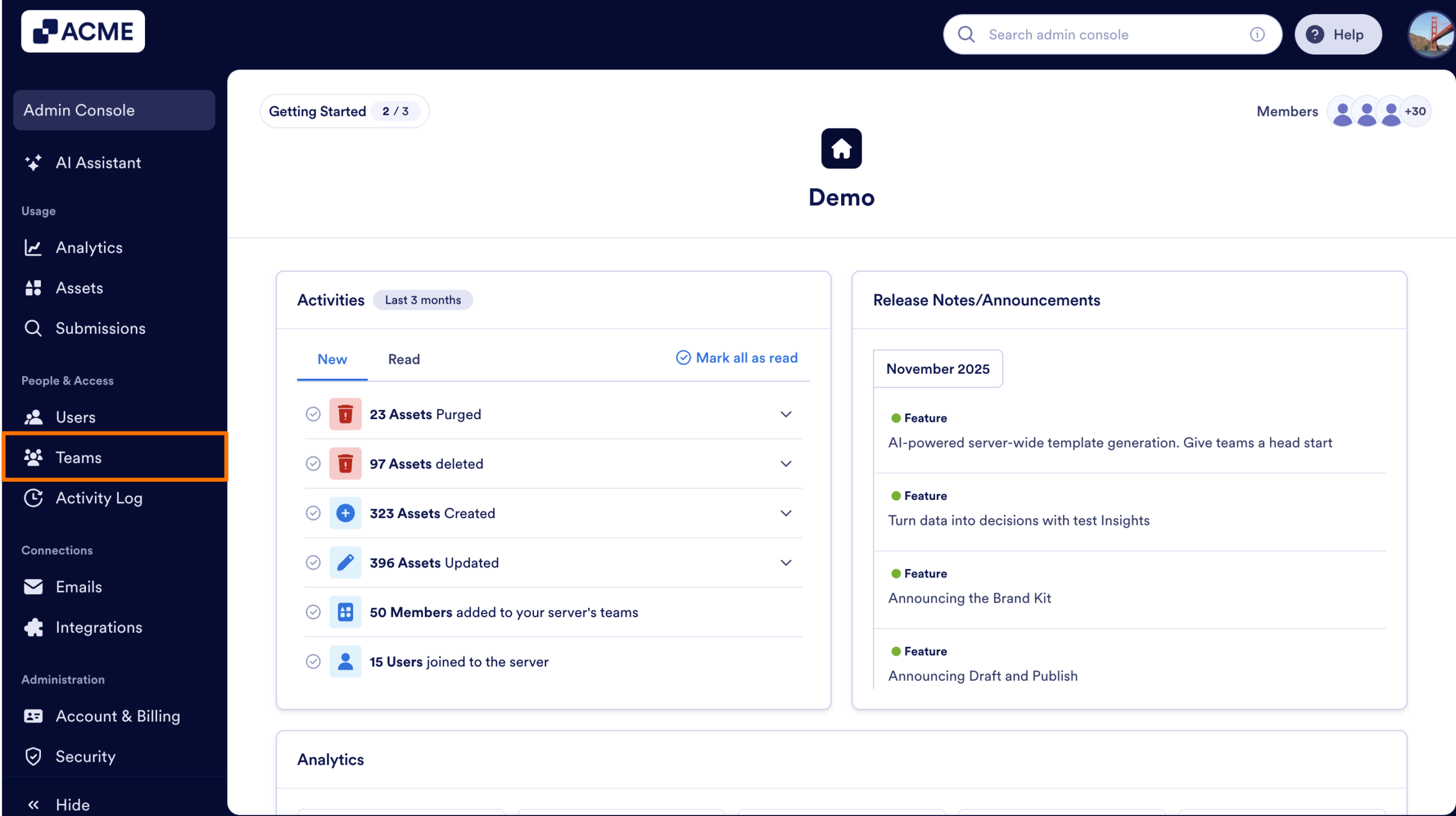1456x816 pixels.
Task: Open the Users panel
Action: tap(76, 417)
